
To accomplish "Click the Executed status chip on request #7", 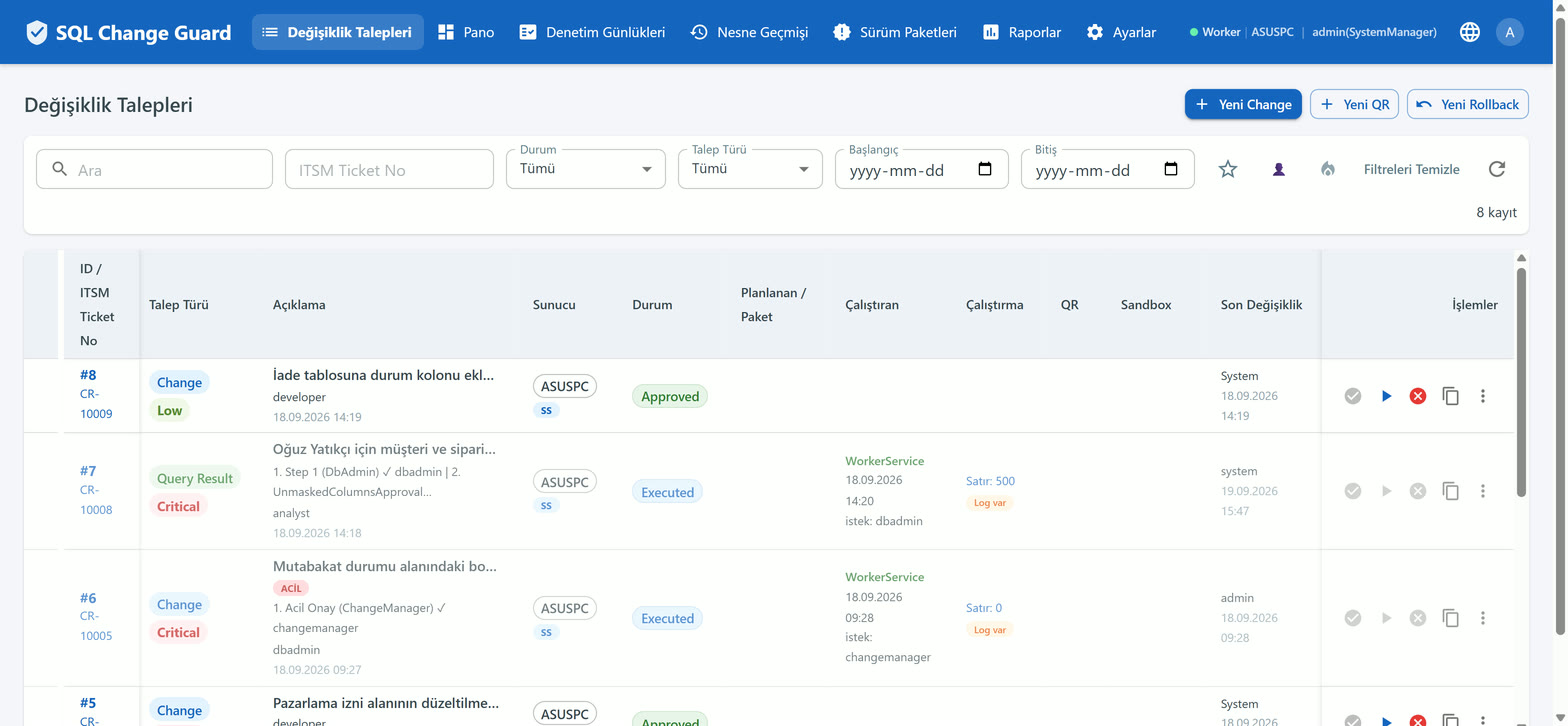I will point(667,491).
